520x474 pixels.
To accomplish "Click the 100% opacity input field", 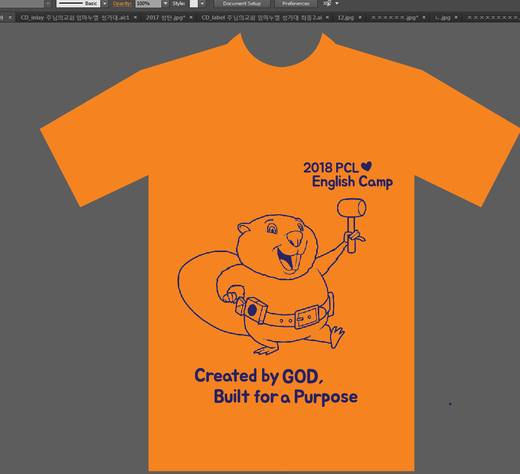I will [148, 4].
